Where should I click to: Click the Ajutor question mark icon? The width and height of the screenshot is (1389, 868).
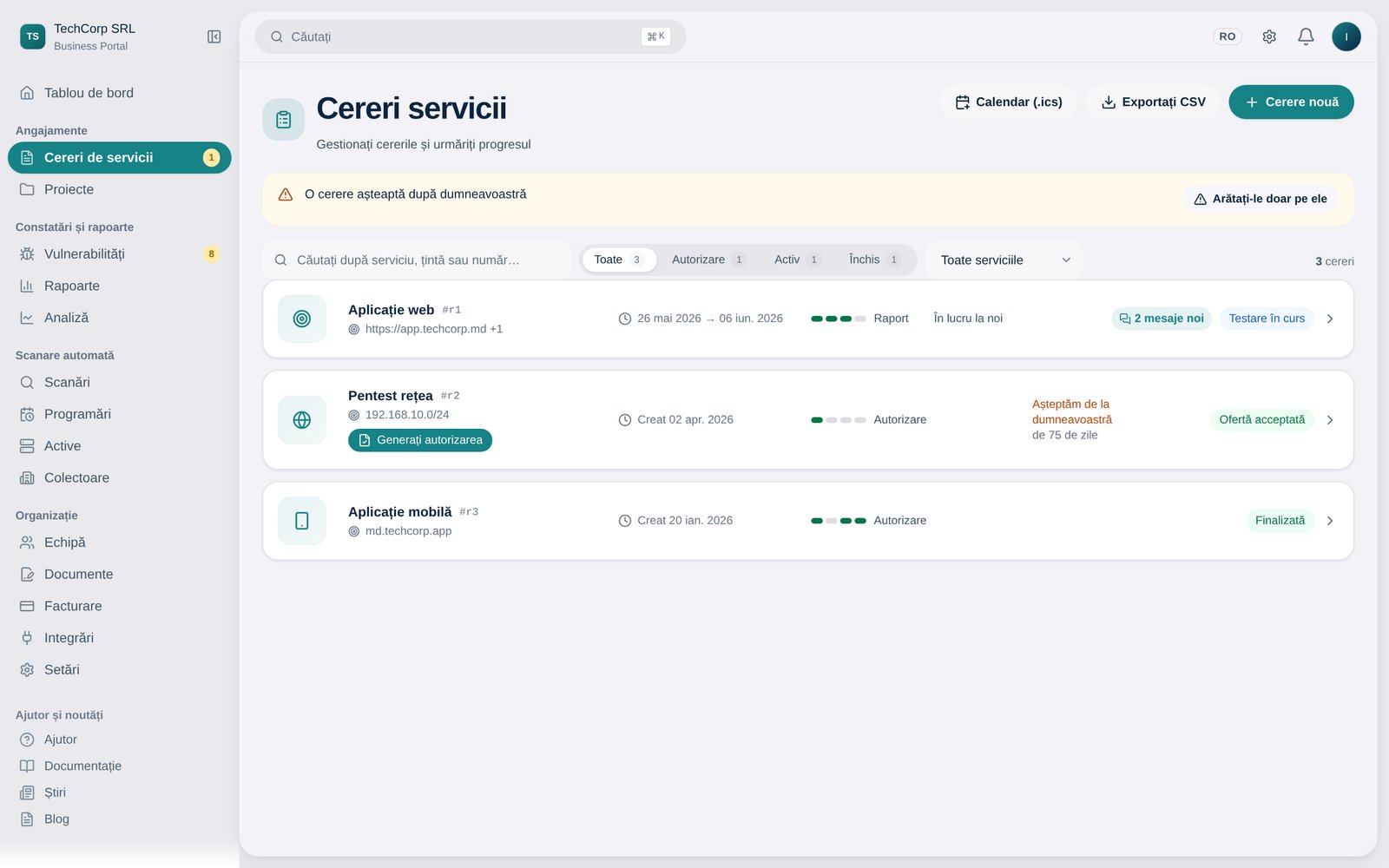(27, 740)
